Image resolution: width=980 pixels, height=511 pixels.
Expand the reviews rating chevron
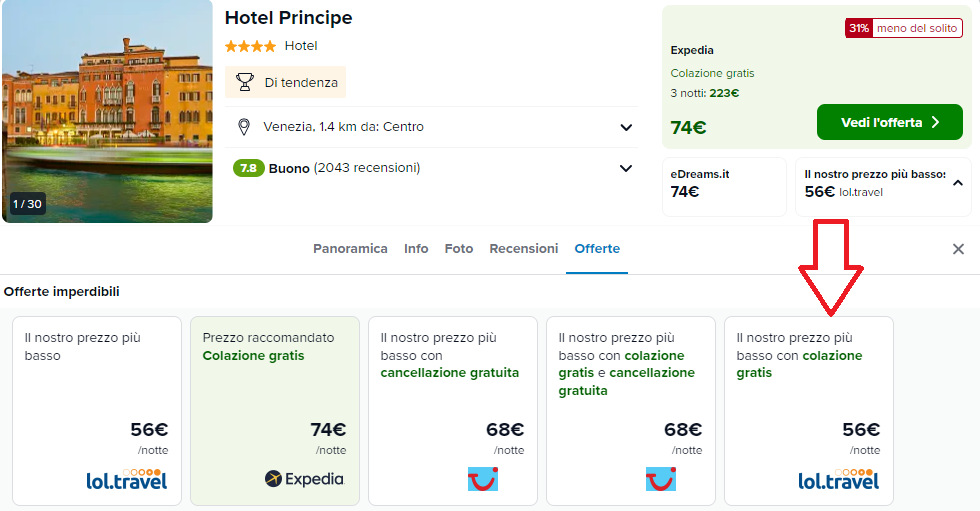pyautogui.click(x=626, y=168)
